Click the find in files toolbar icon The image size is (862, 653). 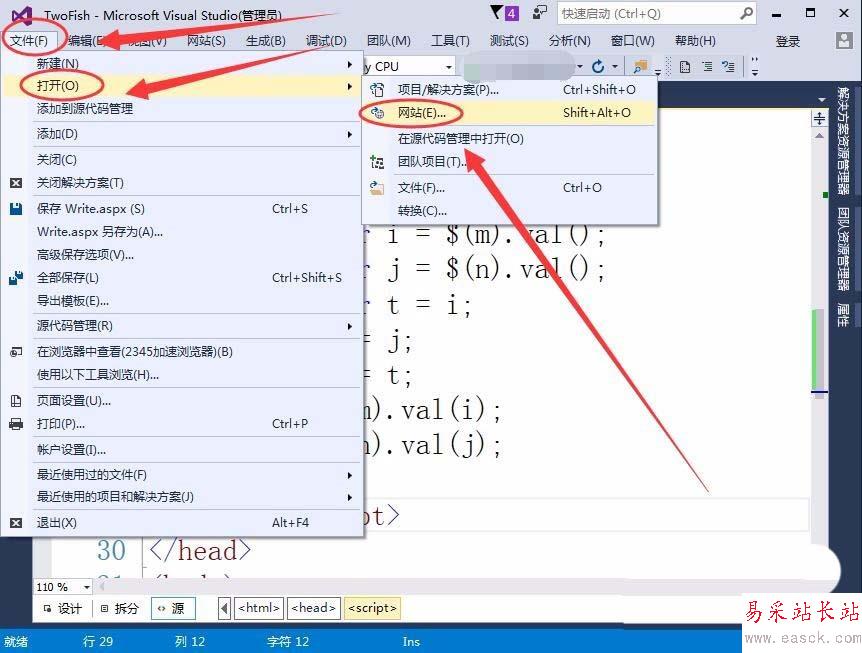click(x=639, y=67)
